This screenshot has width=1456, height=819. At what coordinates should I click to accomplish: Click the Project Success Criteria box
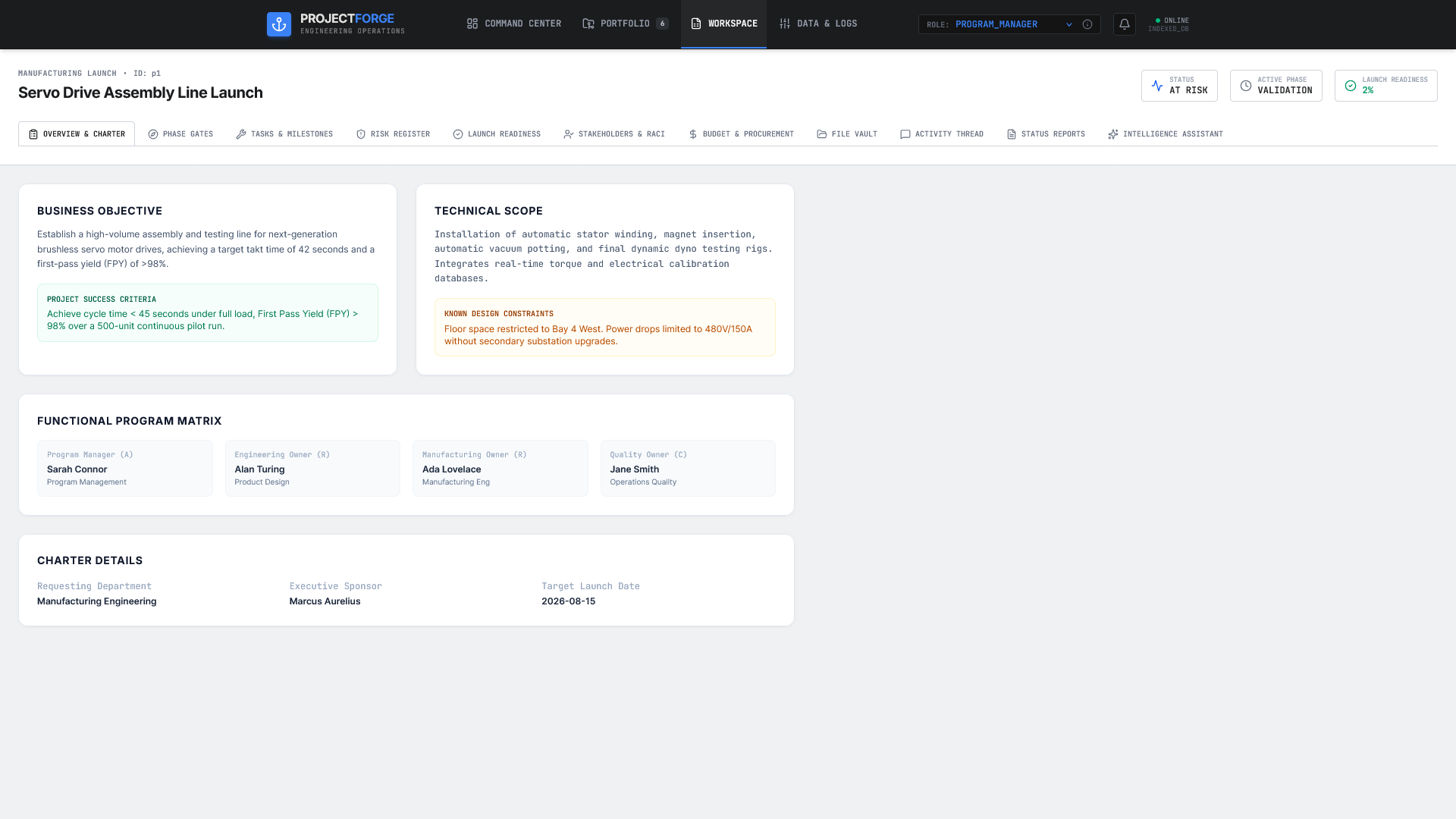click(208, 312)
